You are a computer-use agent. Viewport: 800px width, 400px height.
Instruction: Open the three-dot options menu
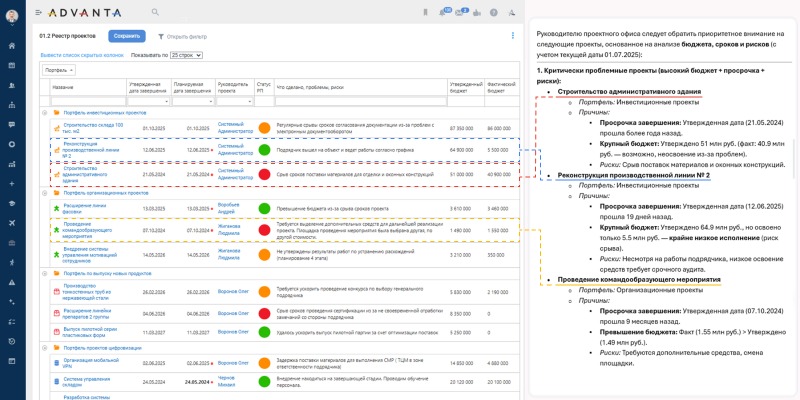click(513, 35)
